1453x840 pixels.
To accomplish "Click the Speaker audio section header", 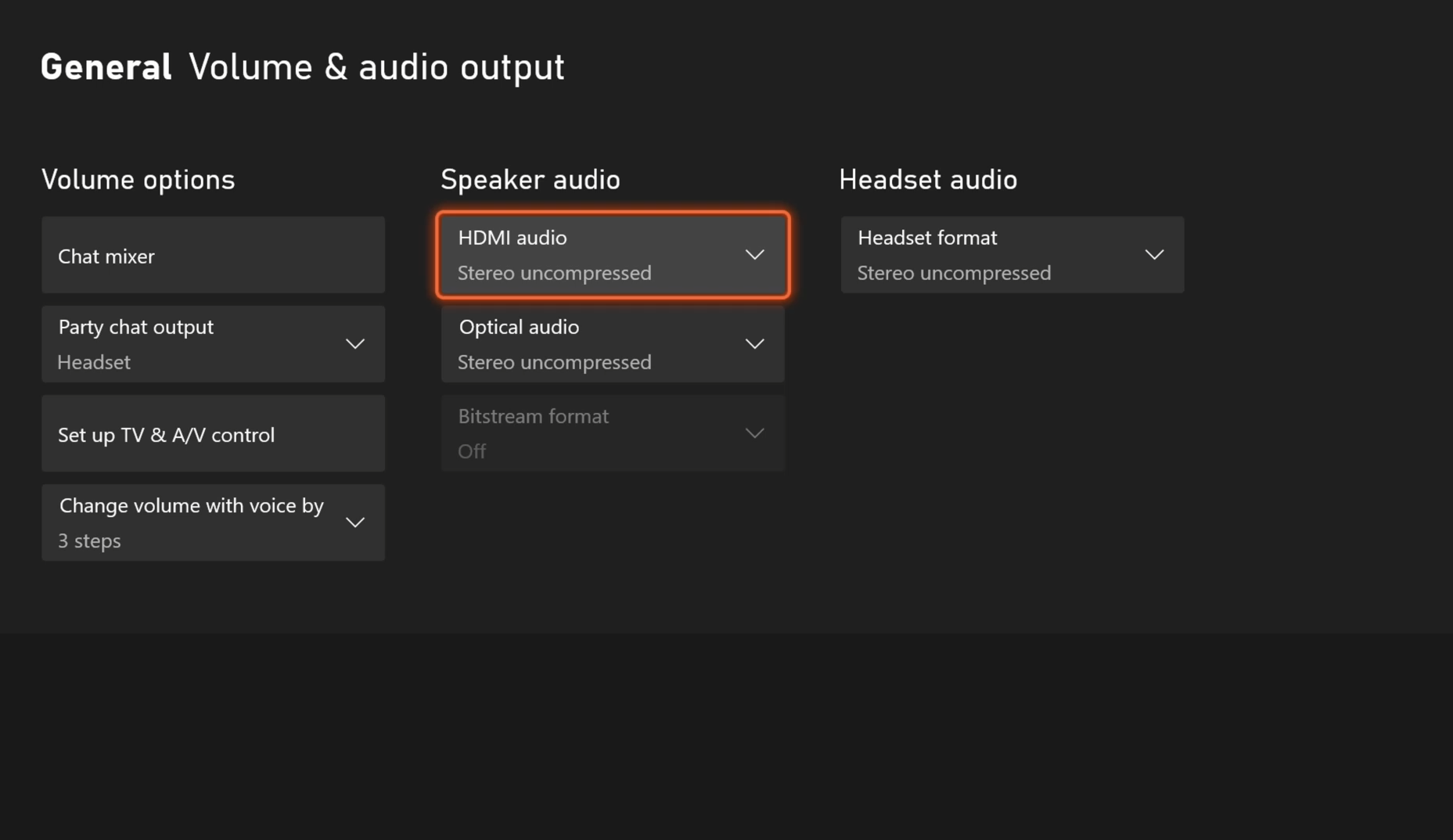I will [530, 179].
